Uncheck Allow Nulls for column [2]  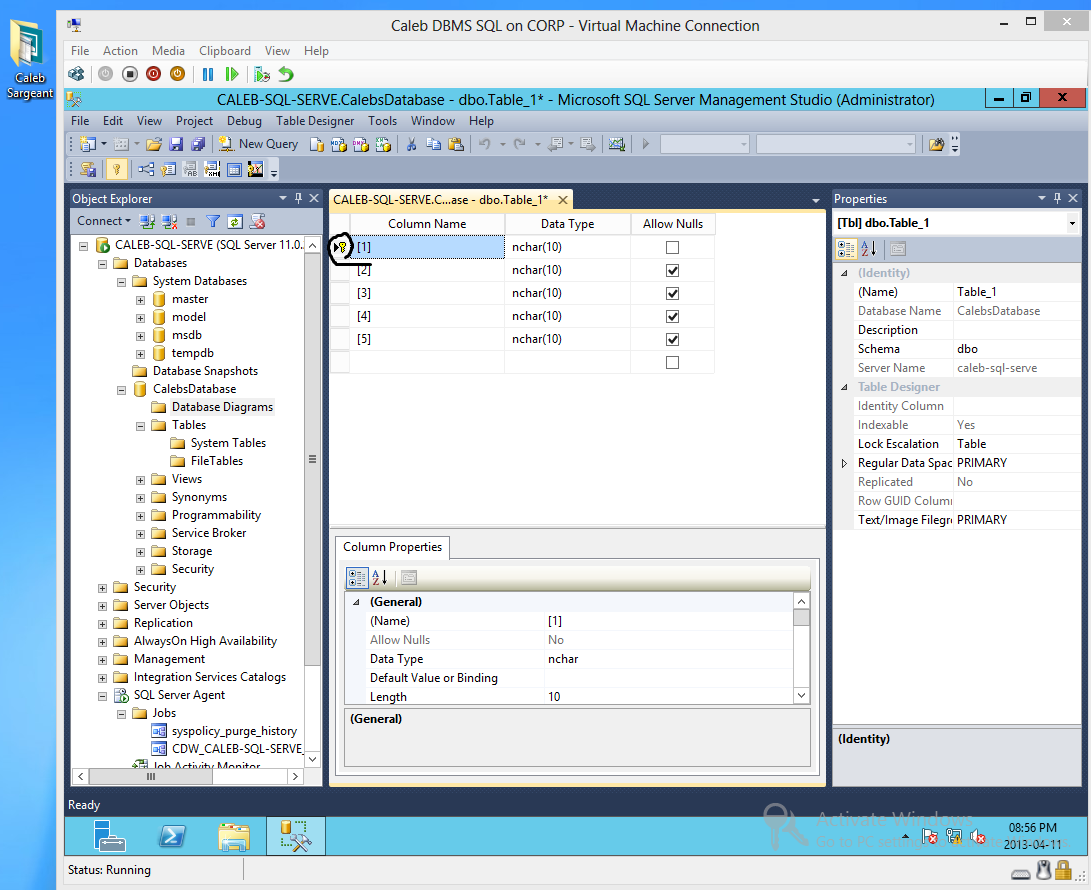[x=672, y=270]
